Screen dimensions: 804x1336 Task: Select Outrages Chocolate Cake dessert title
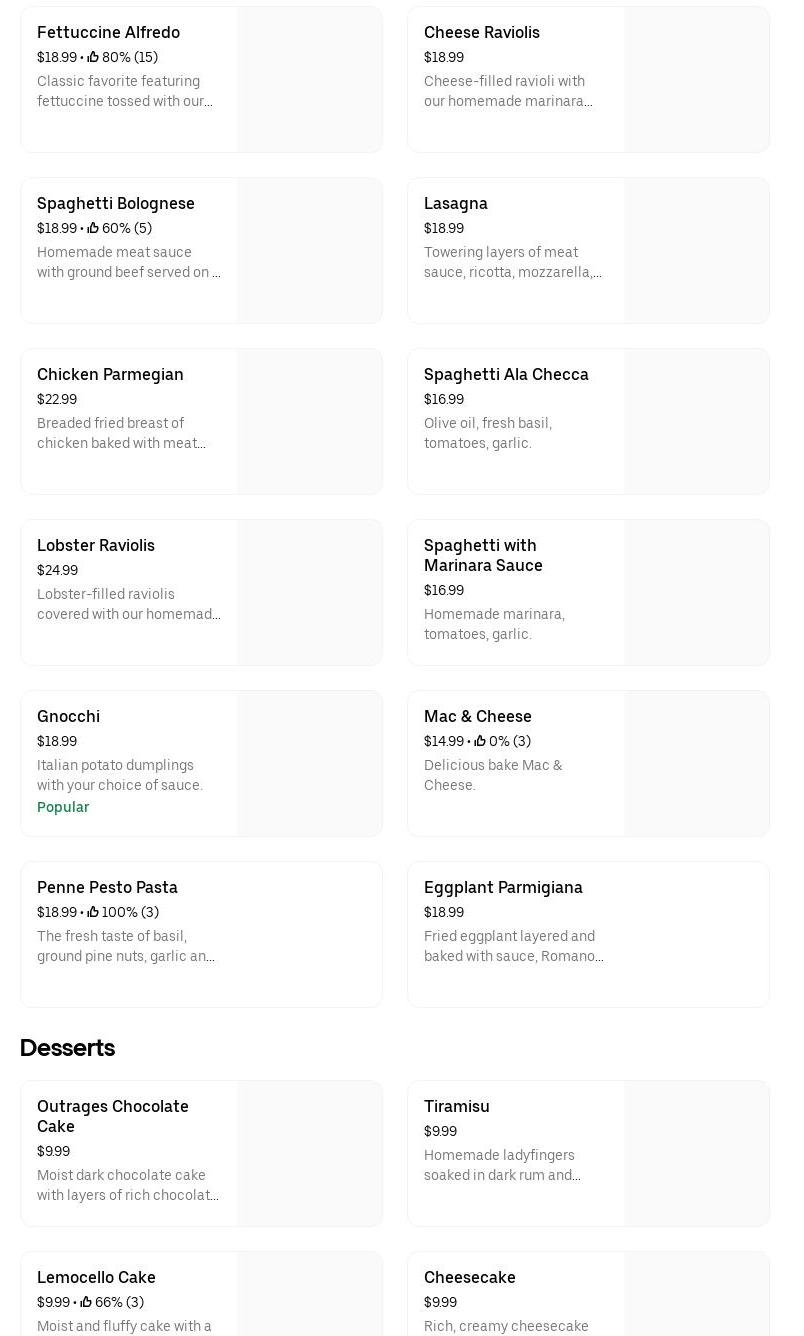pos(113,1116)
